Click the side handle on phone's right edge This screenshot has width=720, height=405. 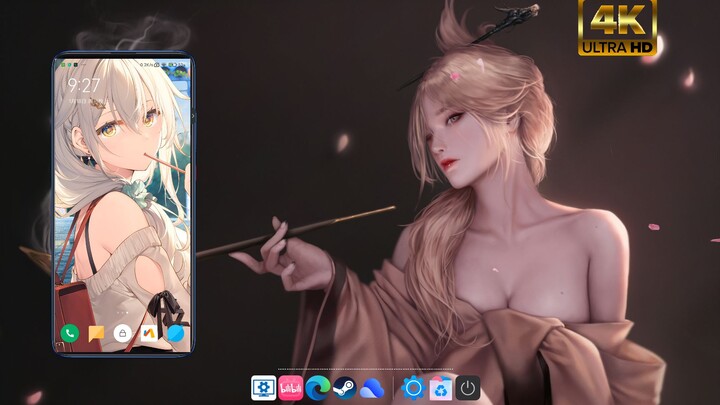click(x=193, y=117)
